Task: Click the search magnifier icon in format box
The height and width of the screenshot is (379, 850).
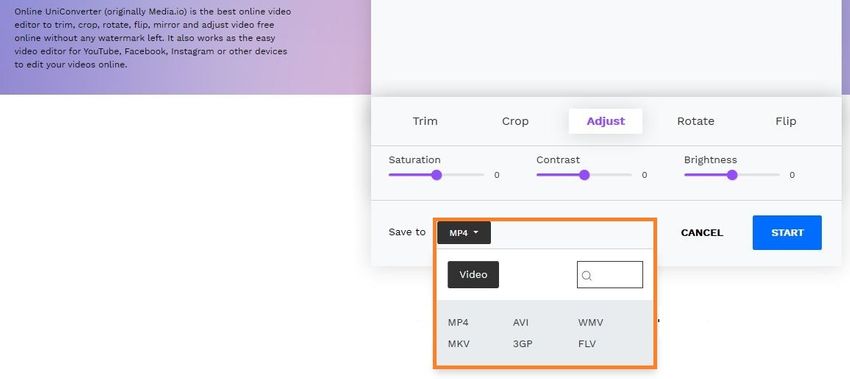Action: 587,275
